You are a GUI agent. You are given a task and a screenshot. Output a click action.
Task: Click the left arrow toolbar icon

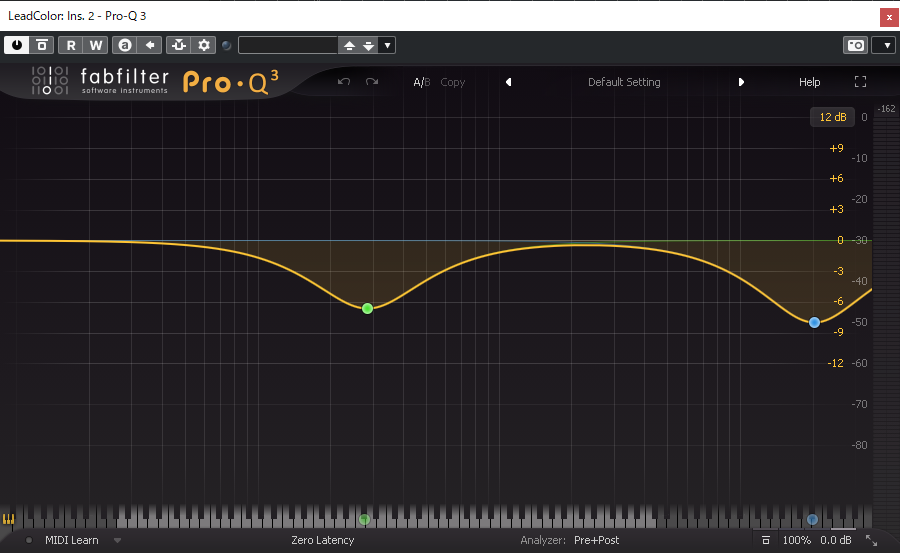[150, 45]
